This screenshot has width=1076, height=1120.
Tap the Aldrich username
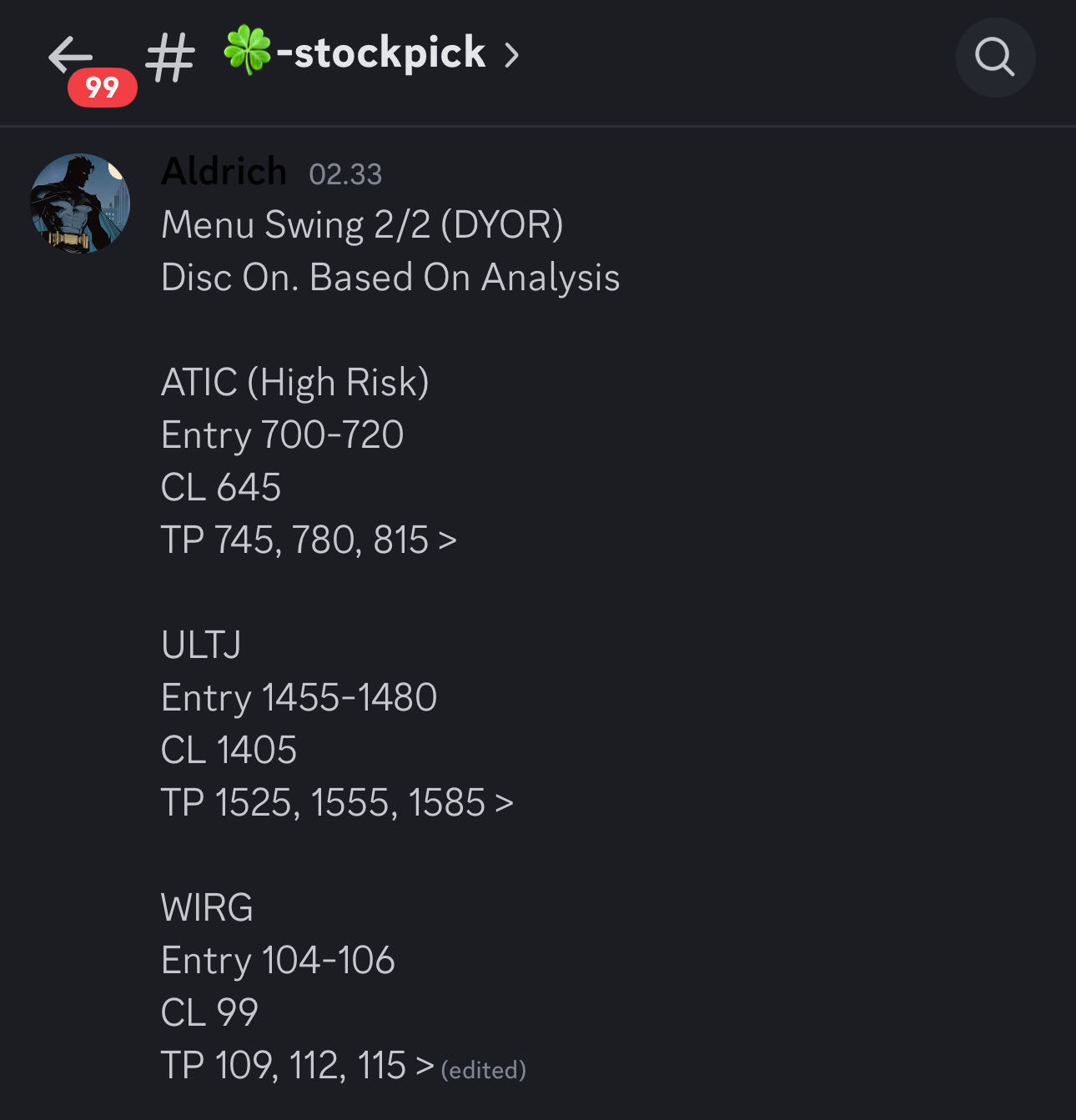(224, 172)
